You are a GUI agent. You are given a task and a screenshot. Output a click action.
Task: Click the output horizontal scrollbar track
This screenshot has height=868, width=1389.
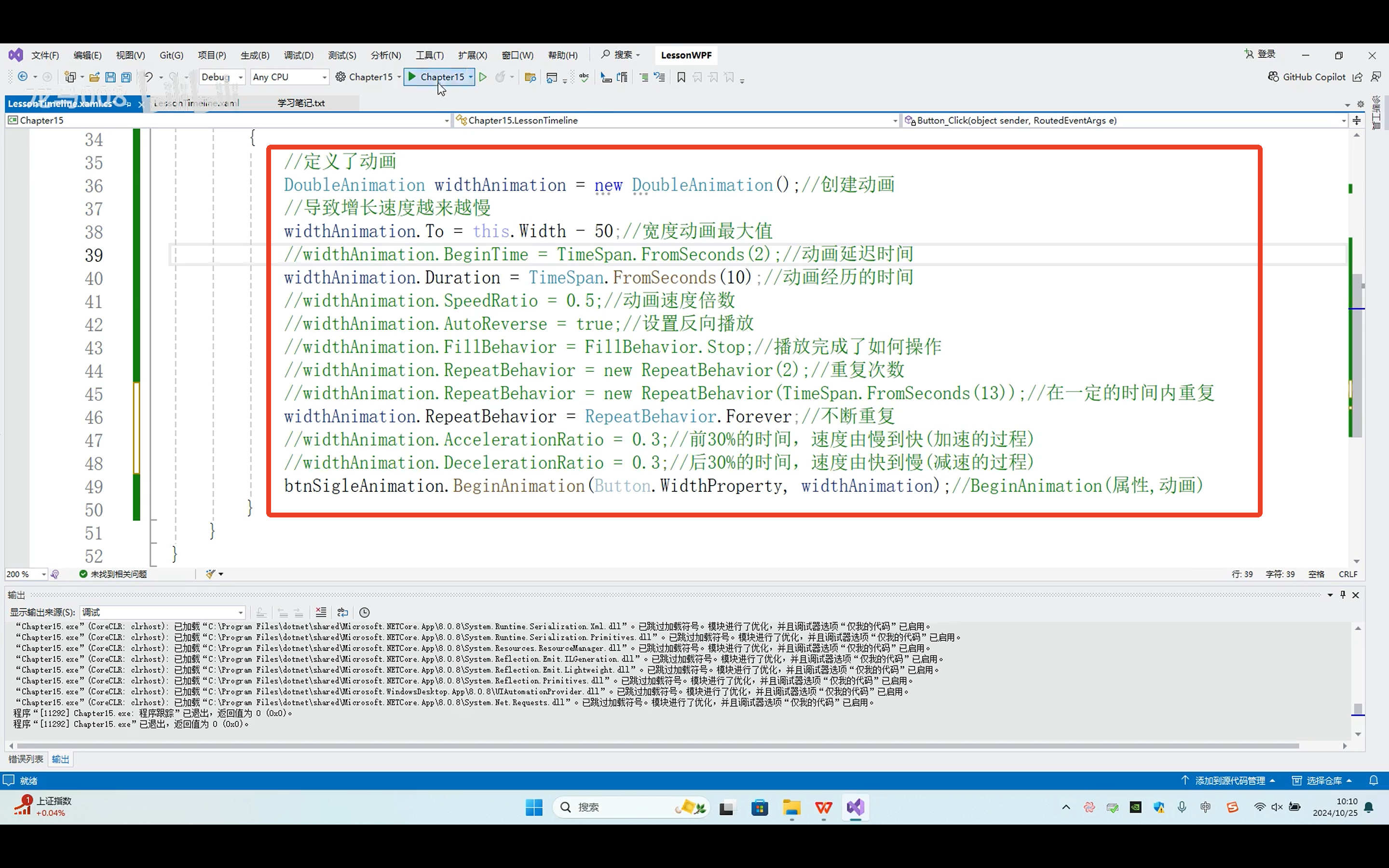click(1320, 746)
